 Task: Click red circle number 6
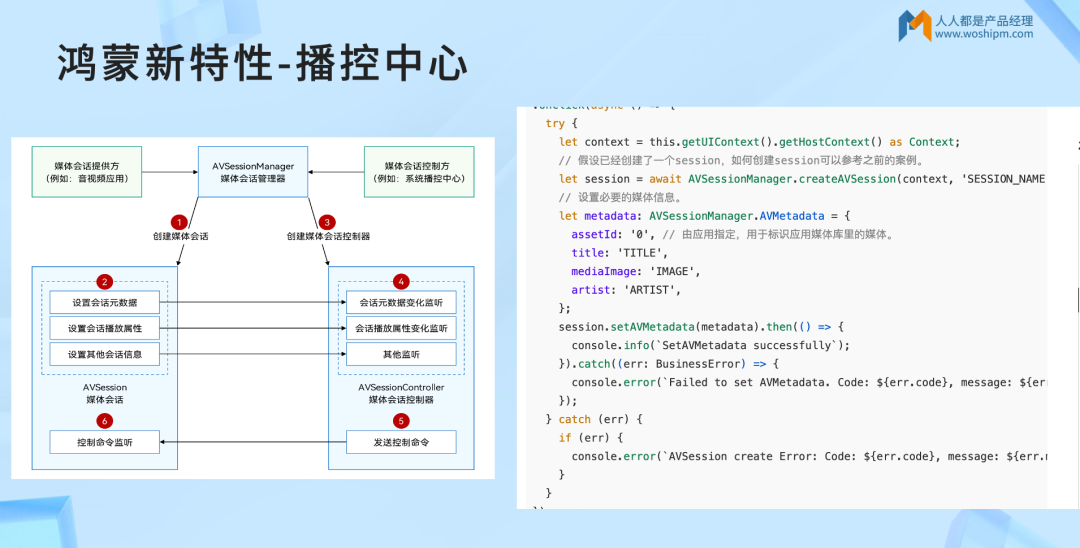tap(104, 421)
